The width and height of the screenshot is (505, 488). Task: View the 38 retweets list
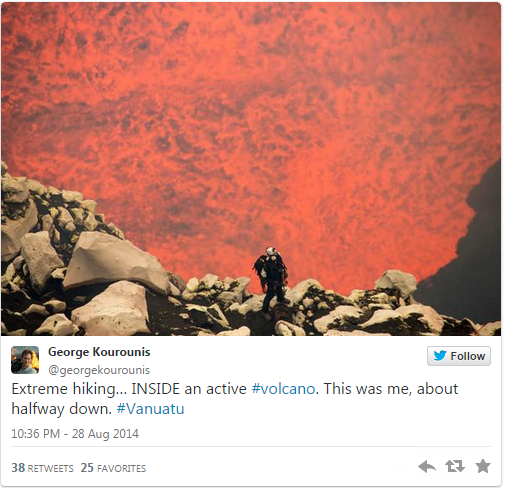pos(42,468)
